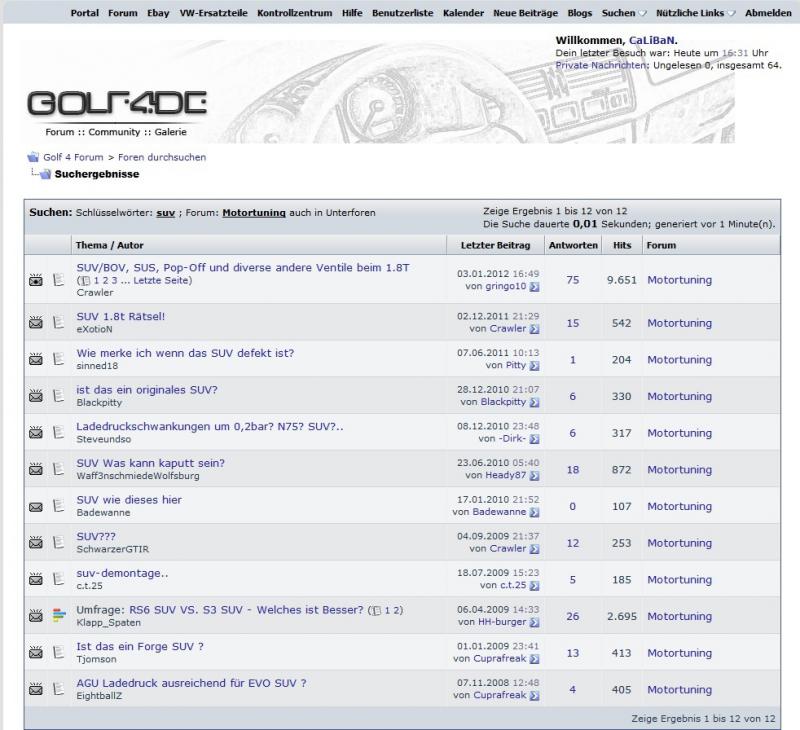
Task: Sort results by Forum column header
Action: 661,245
